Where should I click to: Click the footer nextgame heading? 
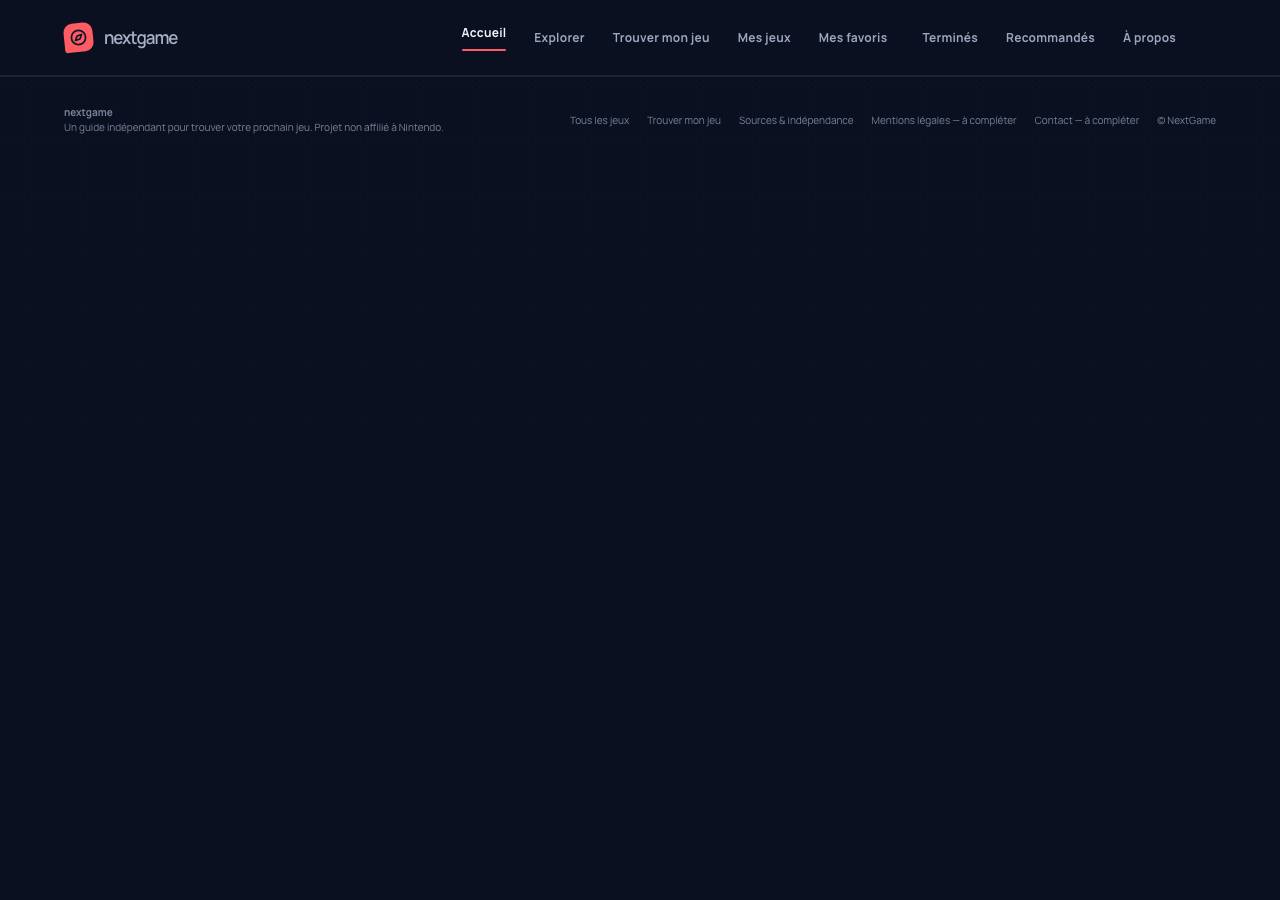(88, 112)
